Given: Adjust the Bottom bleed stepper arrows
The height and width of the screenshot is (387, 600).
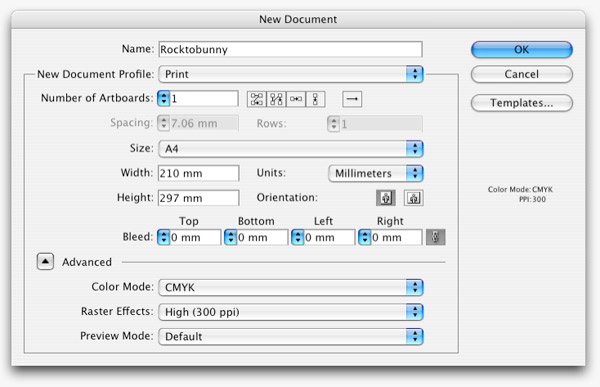Looking at the screenshot, I should coord(230,237).
